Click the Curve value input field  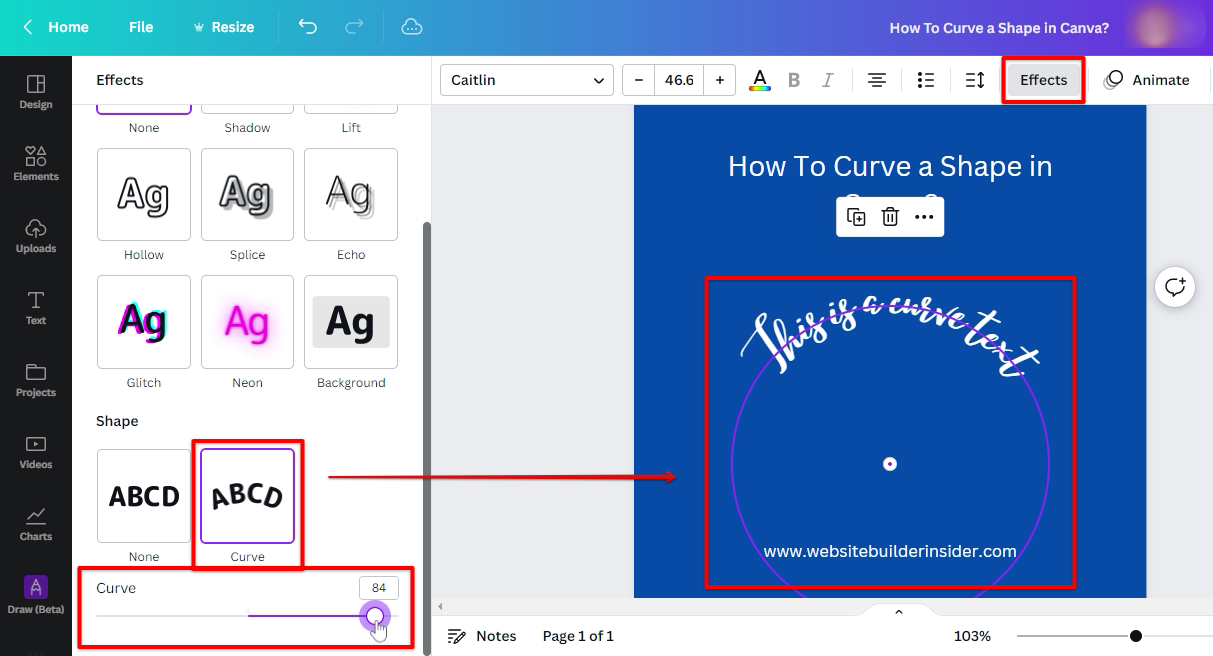(x=378, y=588)
